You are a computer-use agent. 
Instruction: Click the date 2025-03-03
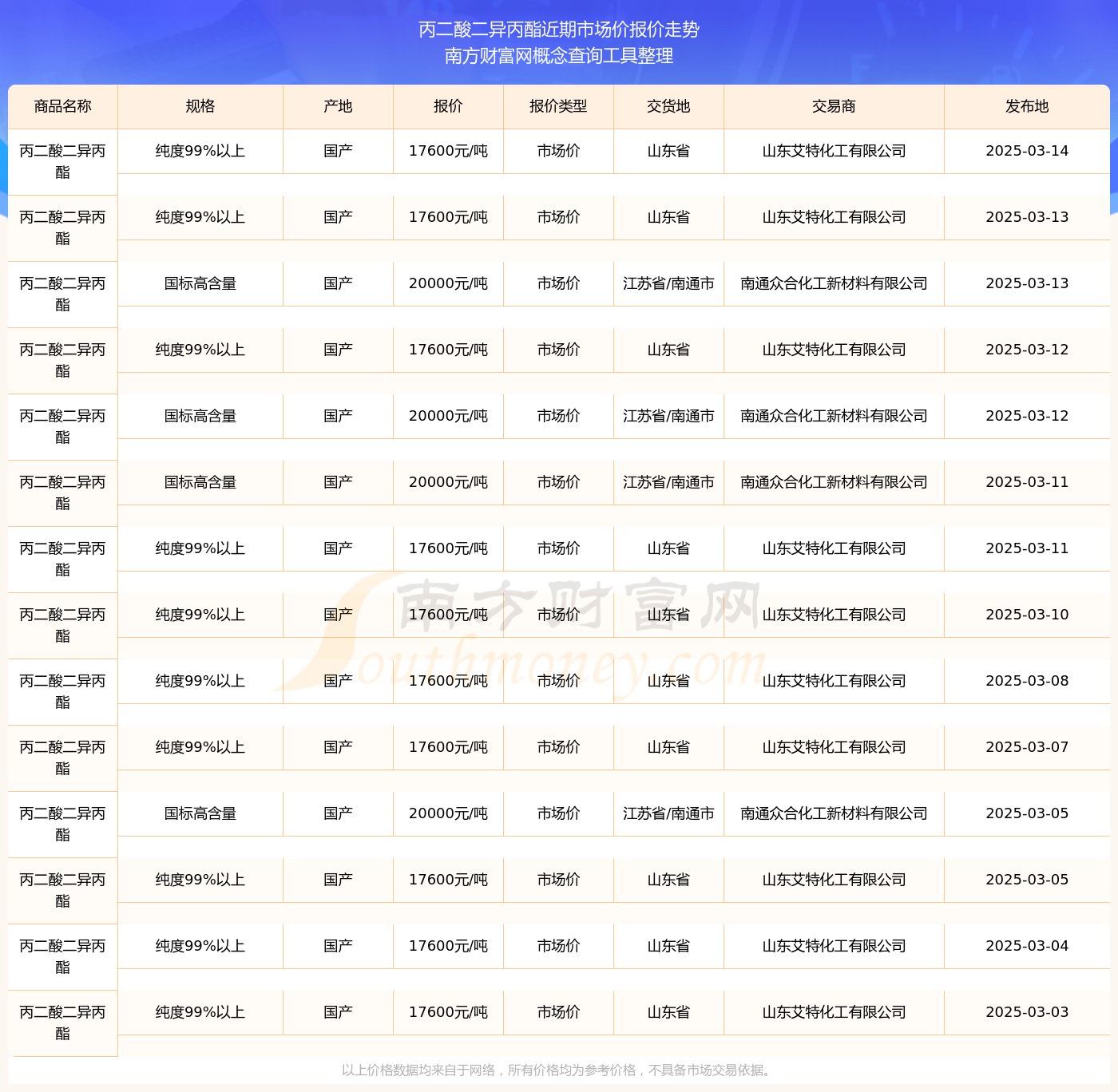tap(1027, 1012)
